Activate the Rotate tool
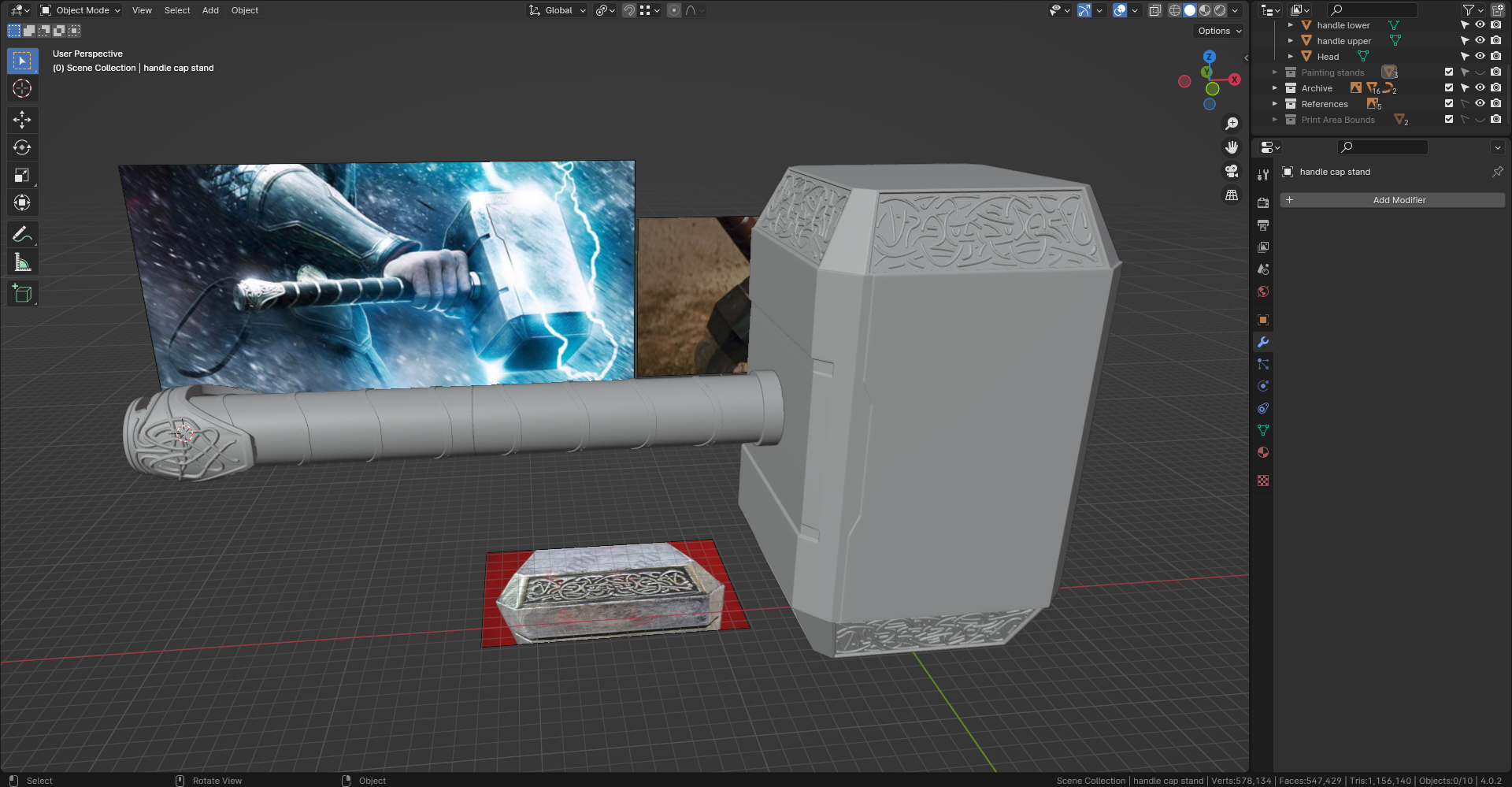 pos(22,147)
